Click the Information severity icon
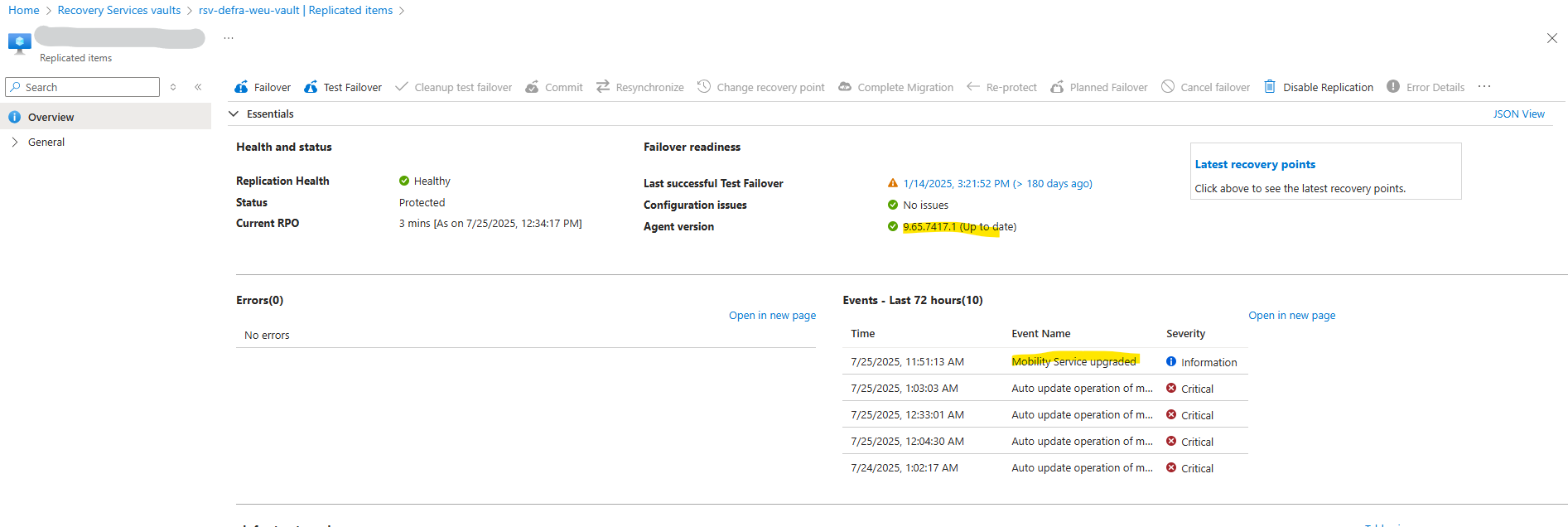Image resolution: width=1568 pixels, height=527 pixels. click(x=1171, y=361)
